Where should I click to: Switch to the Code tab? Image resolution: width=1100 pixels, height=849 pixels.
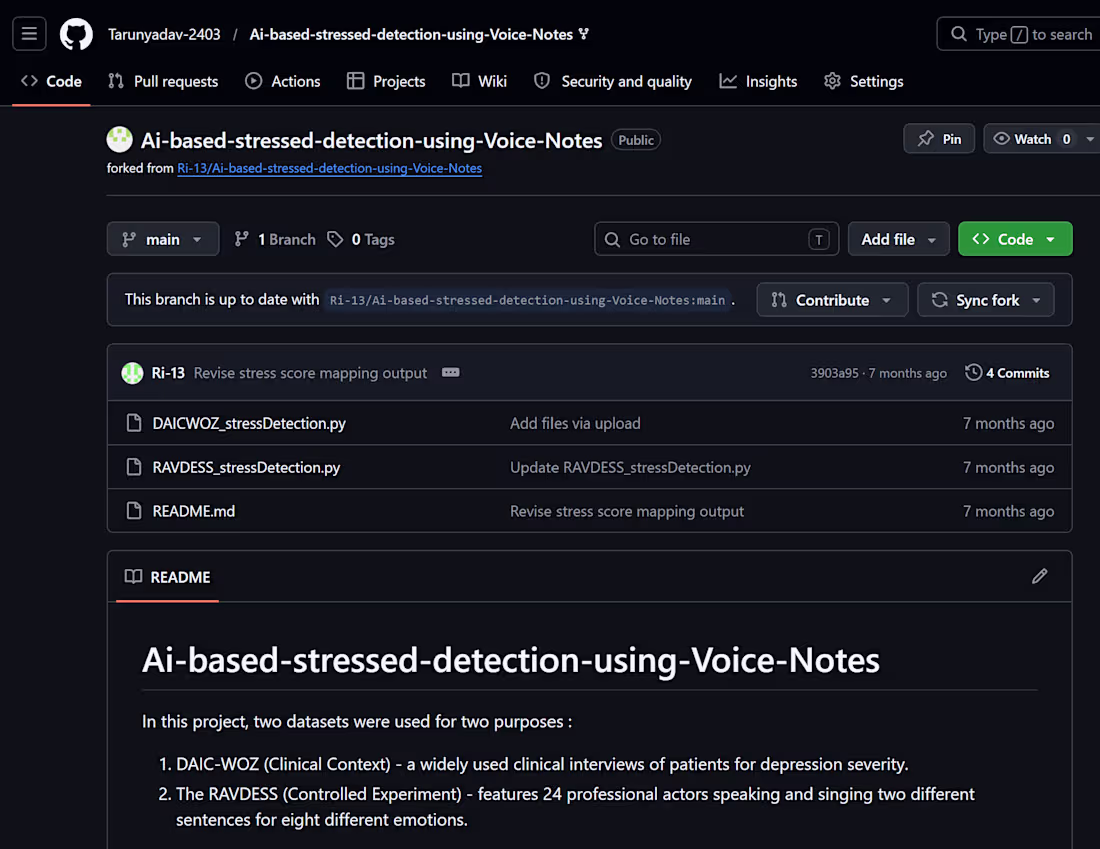(51, 81)
